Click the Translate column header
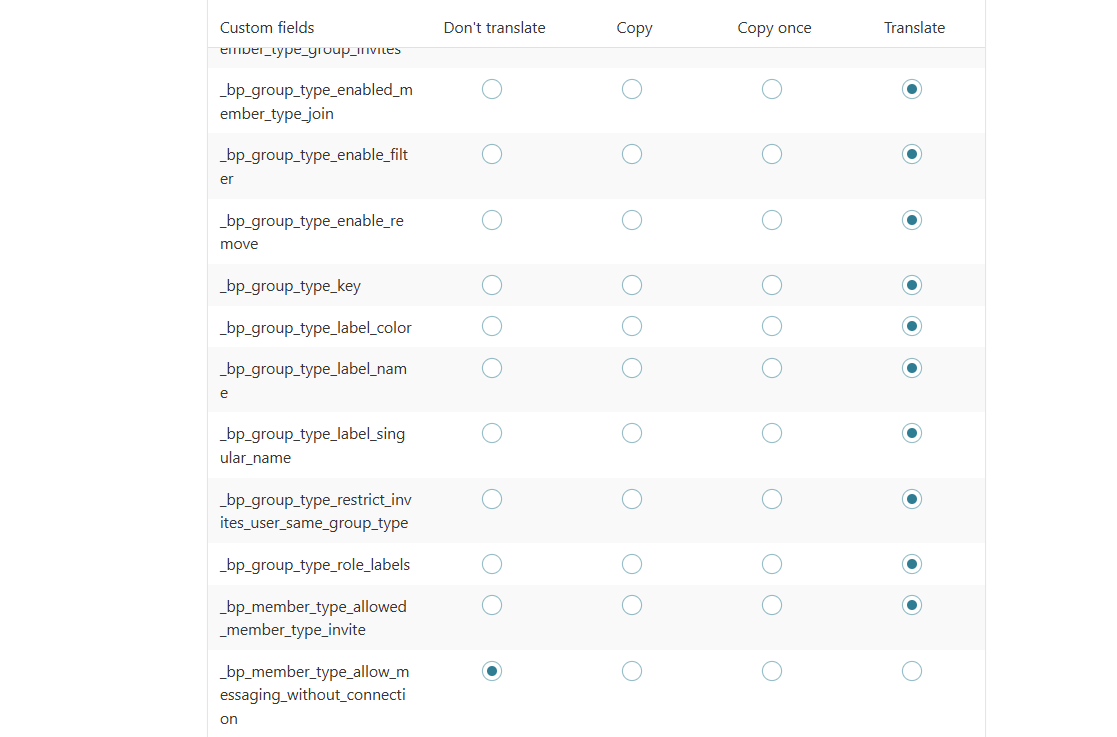1117x737 pixels. [x=914, y=28]
